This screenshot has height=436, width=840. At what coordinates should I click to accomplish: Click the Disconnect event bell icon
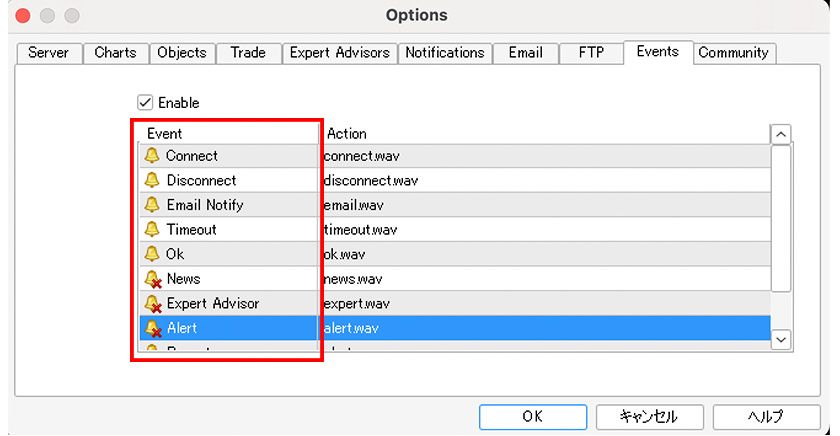[x=152, y=181]
